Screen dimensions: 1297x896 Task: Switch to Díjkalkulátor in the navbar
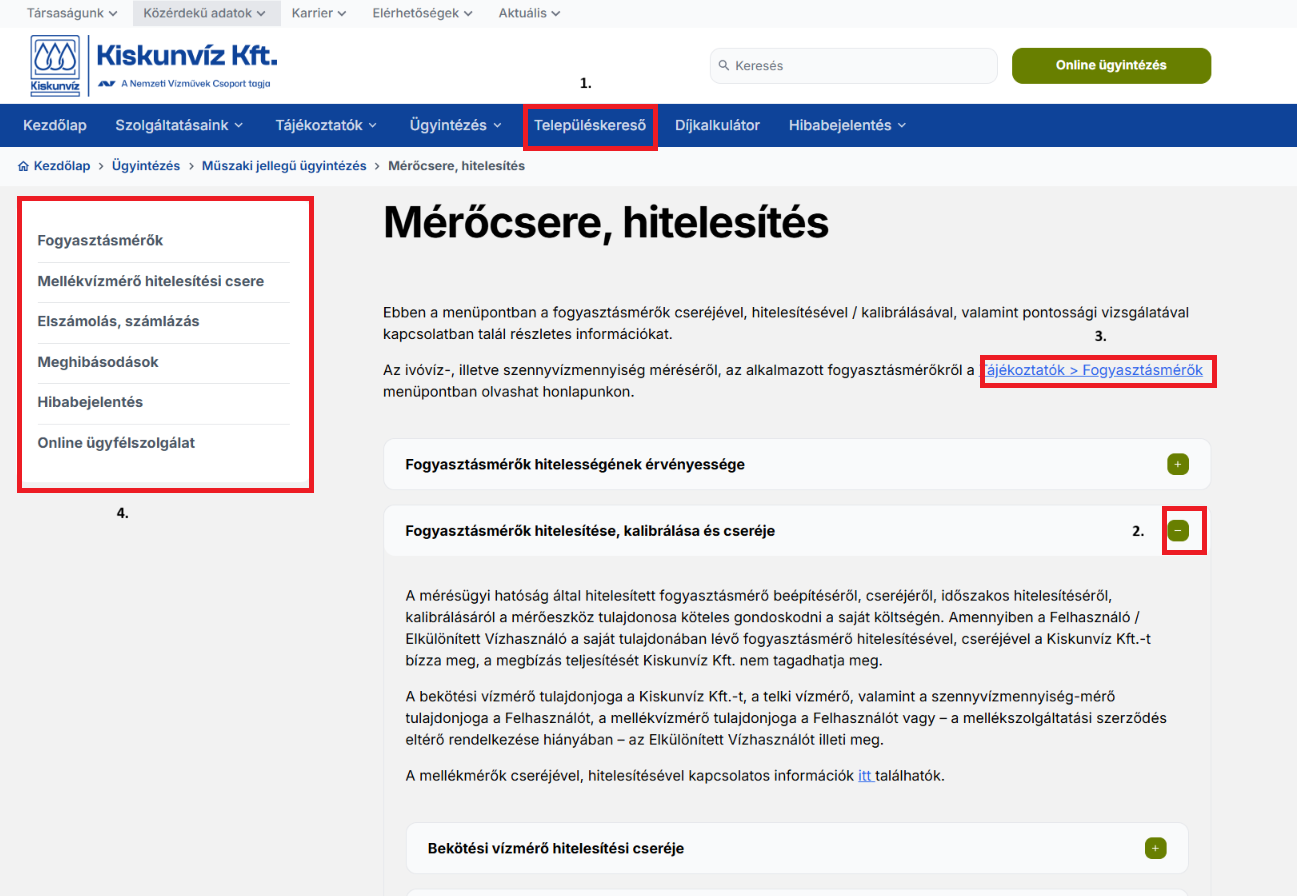coord(719,125)
